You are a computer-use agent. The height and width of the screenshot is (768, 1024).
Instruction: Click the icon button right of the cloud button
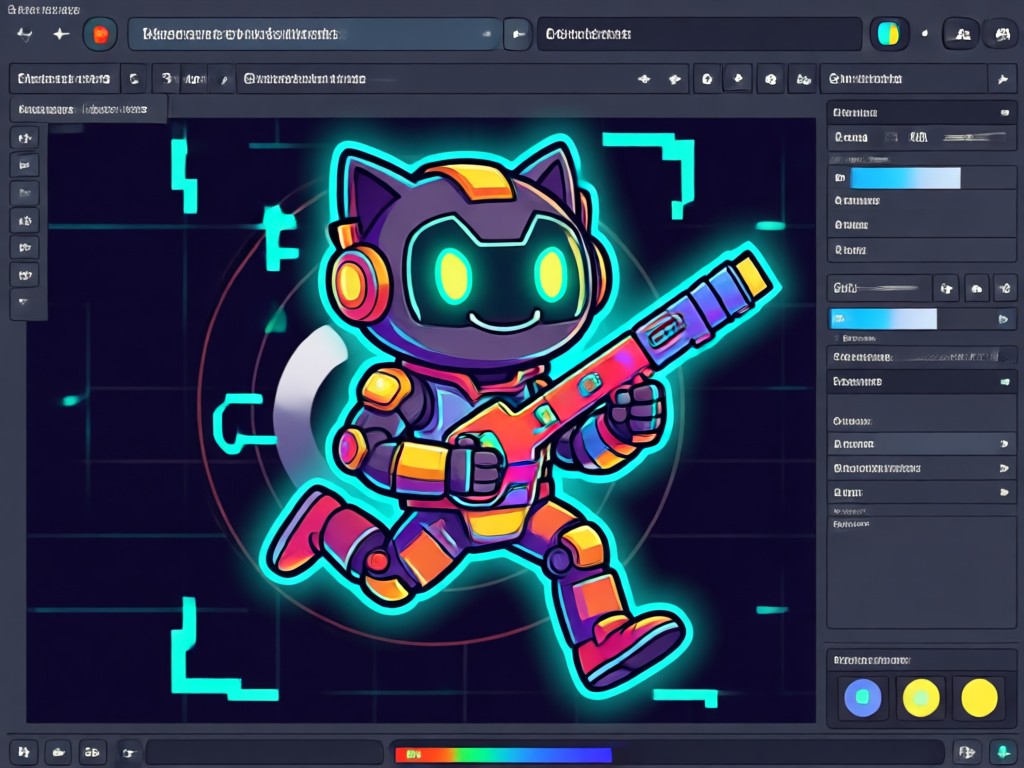tap(1006, 288)
